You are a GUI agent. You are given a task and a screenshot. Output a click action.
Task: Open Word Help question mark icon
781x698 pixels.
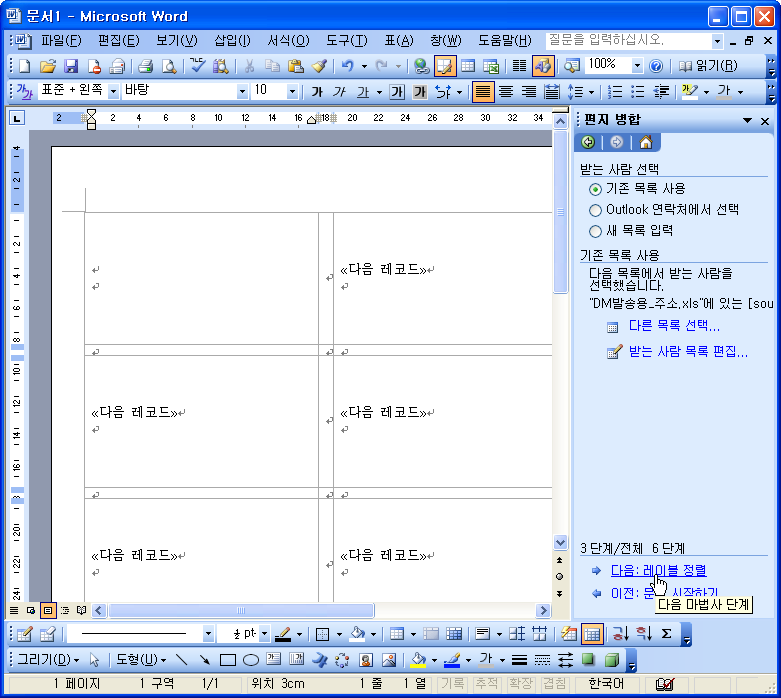tap(656, 66)
